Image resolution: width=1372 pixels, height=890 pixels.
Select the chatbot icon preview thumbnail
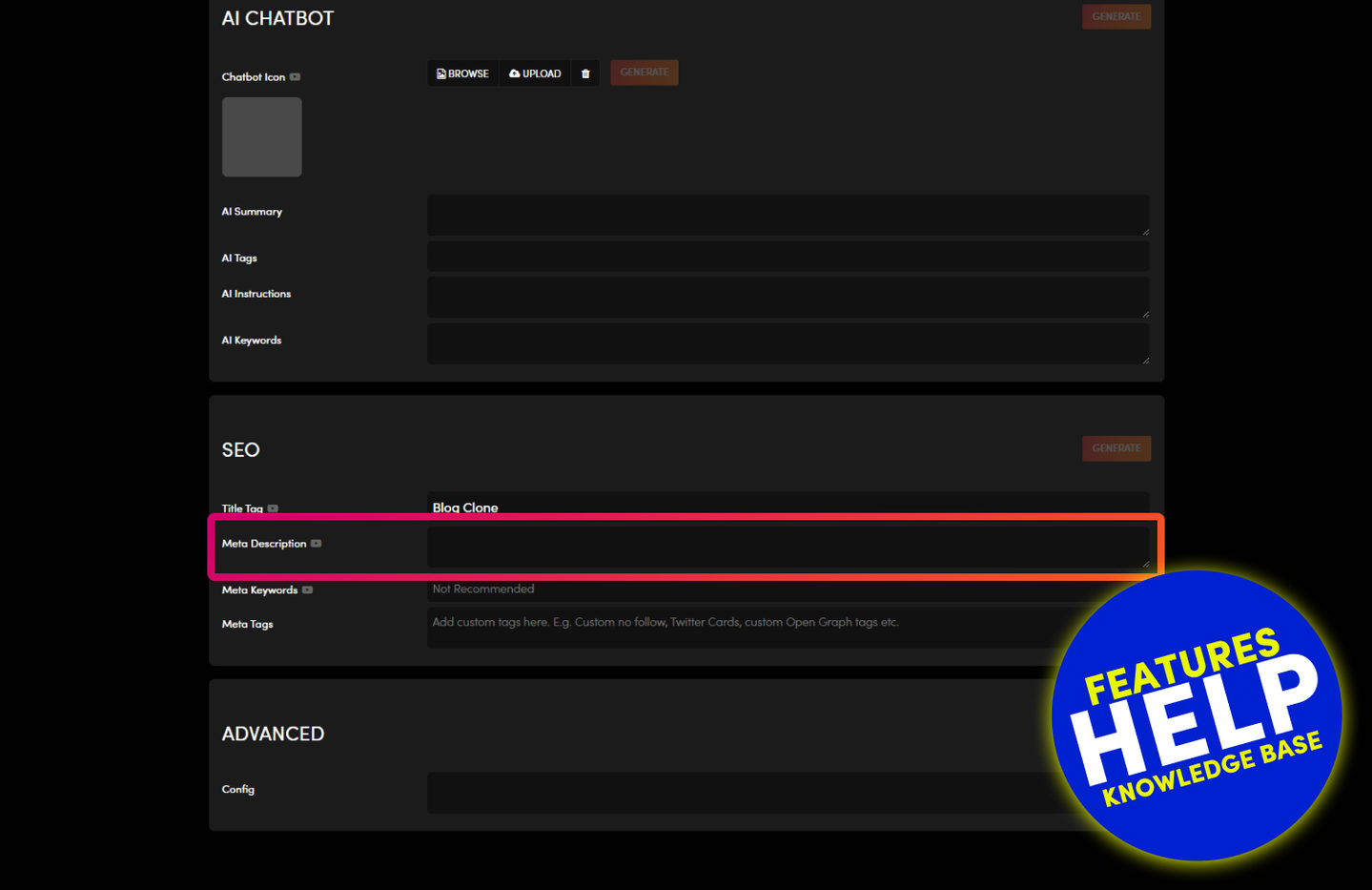pos(262,137)
